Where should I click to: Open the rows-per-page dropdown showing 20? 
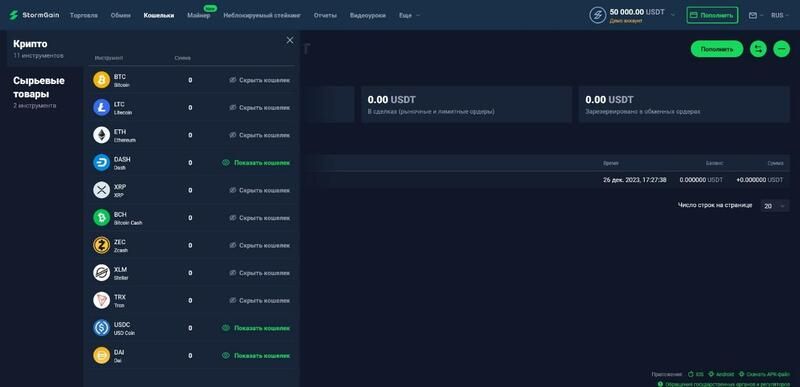coord(774,206)
